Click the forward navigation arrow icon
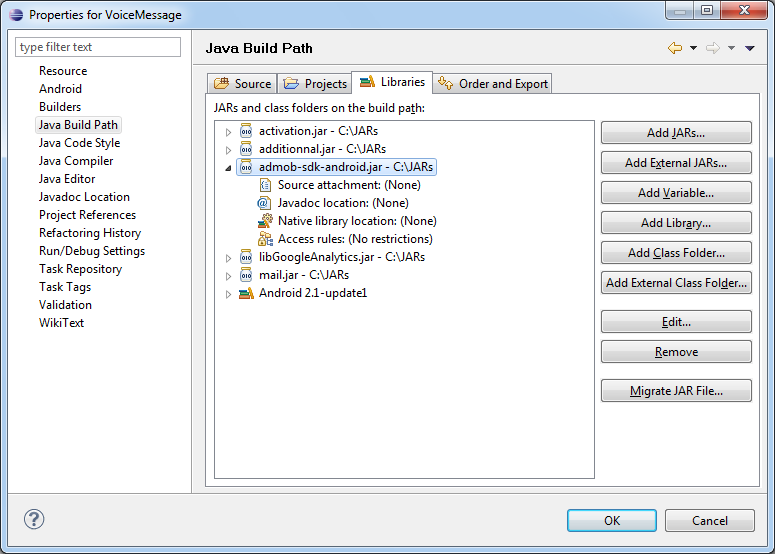 point(713,48)
